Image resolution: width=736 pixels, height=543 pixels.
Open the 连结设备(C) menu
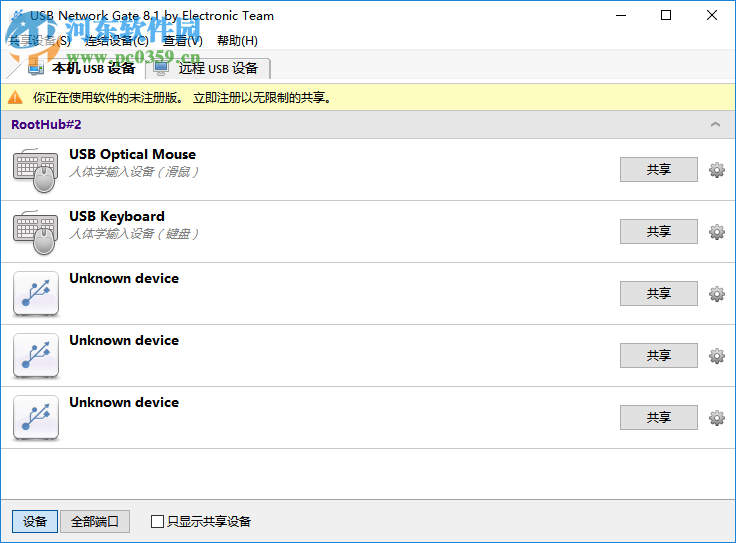point(116,41)
